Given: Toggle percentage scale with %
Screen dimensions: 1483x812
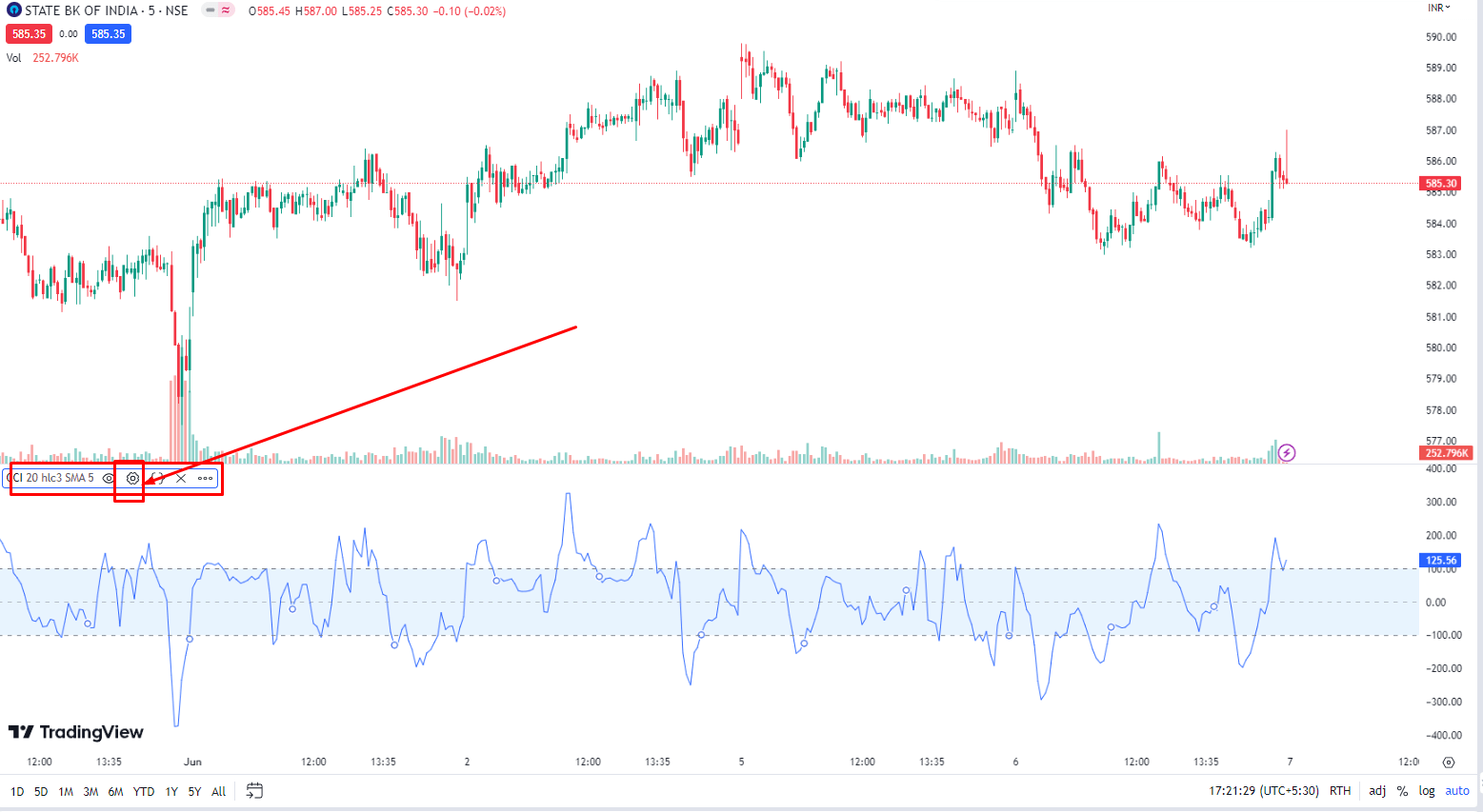Looking at the screenshot, I should (x=1402, y=790).
